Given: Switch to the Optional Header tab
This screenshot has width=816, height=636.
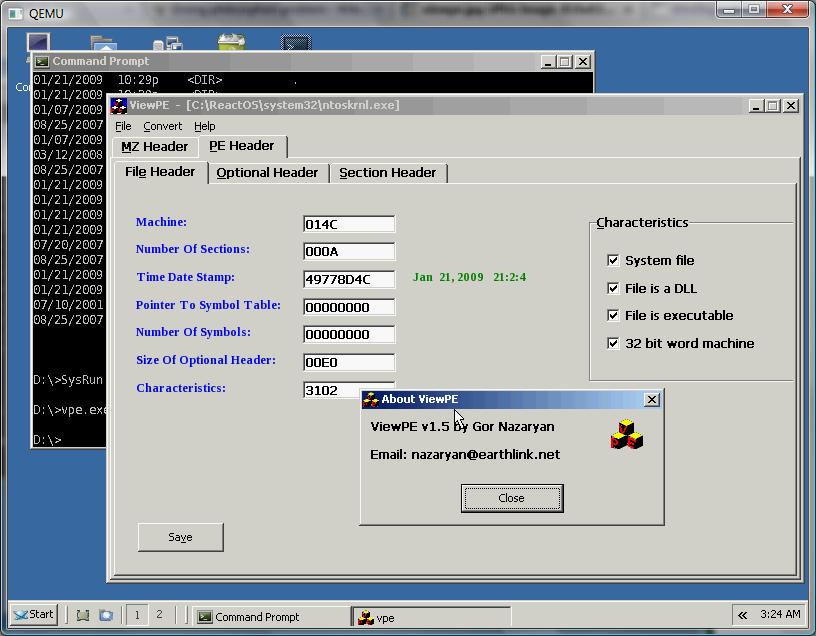Looking at the screenshot, I should click(267, 173).
